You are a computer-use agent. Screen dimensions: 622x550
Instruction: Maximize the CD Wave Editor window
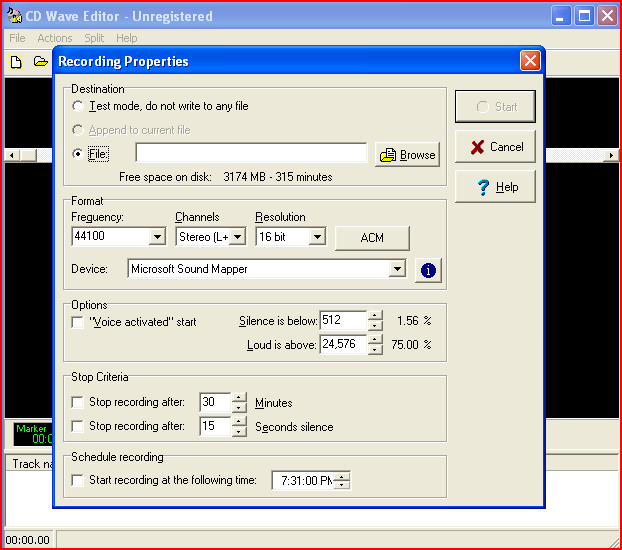pyautogui.click(x=584, y=16)
